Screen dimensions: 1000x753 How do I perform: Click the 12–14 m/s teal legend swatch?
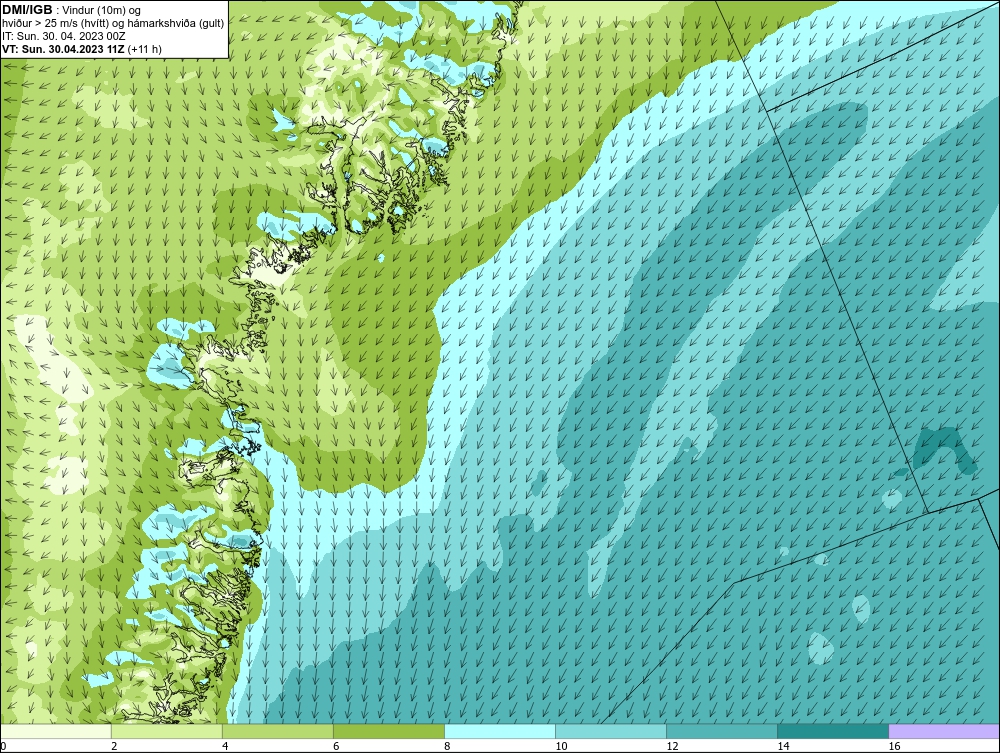pos(722,731)
